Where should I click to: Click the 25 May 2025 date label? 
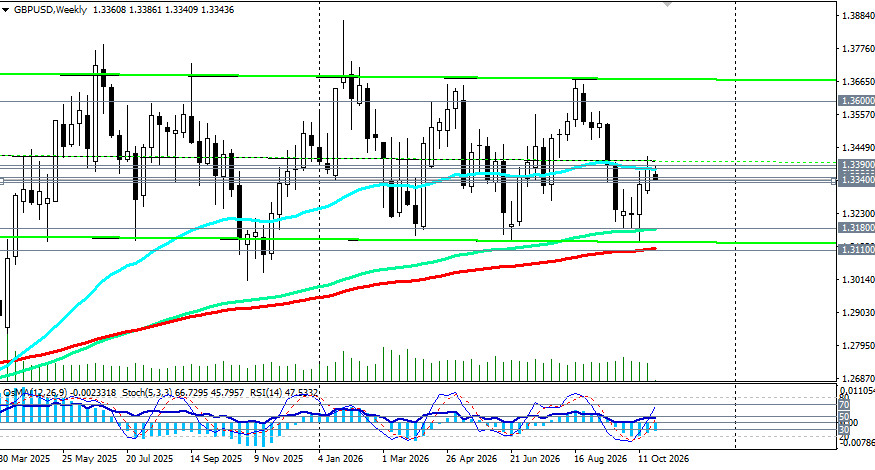(x=89, y=459)
